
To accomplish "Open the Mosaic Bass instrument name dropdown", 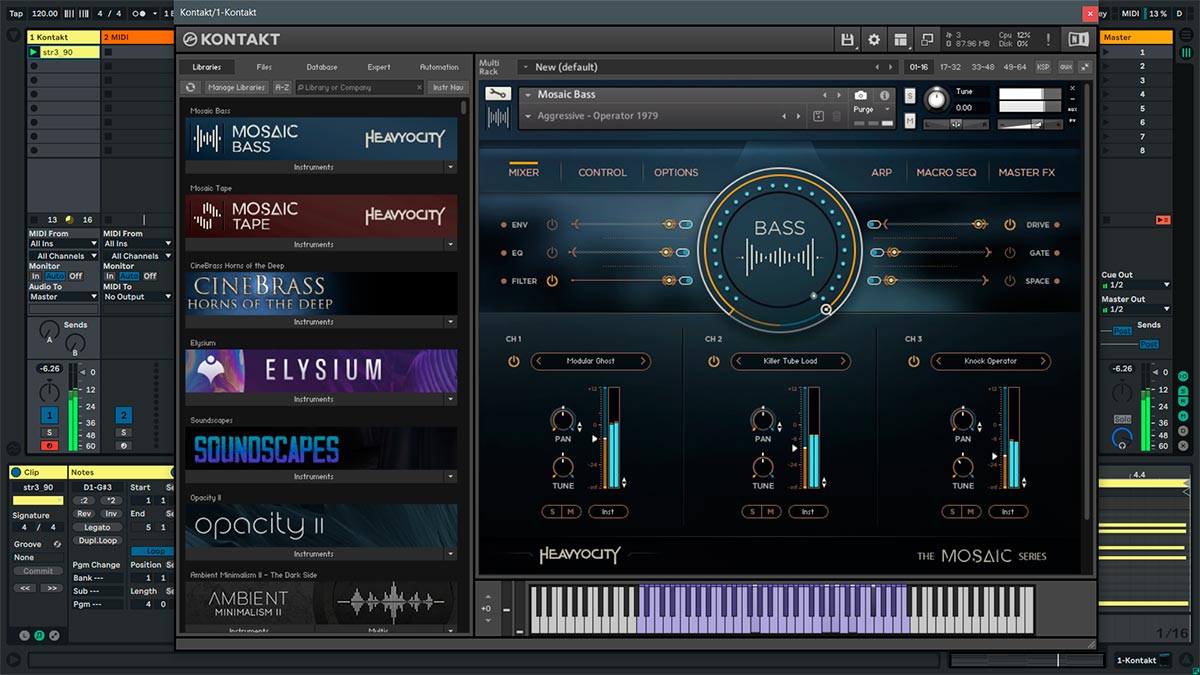I will click(x=527, y=95).
